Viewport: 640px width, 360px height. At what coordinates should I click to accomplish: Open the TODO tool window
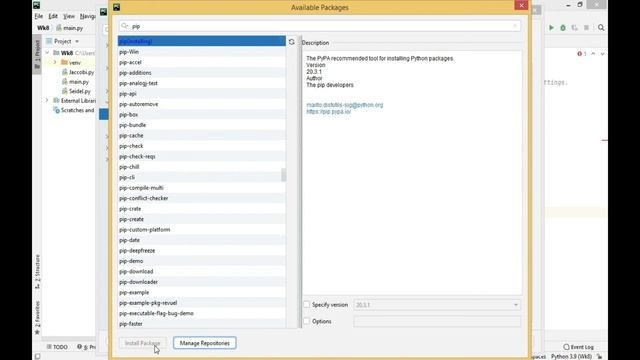click(x=57, y=347)
